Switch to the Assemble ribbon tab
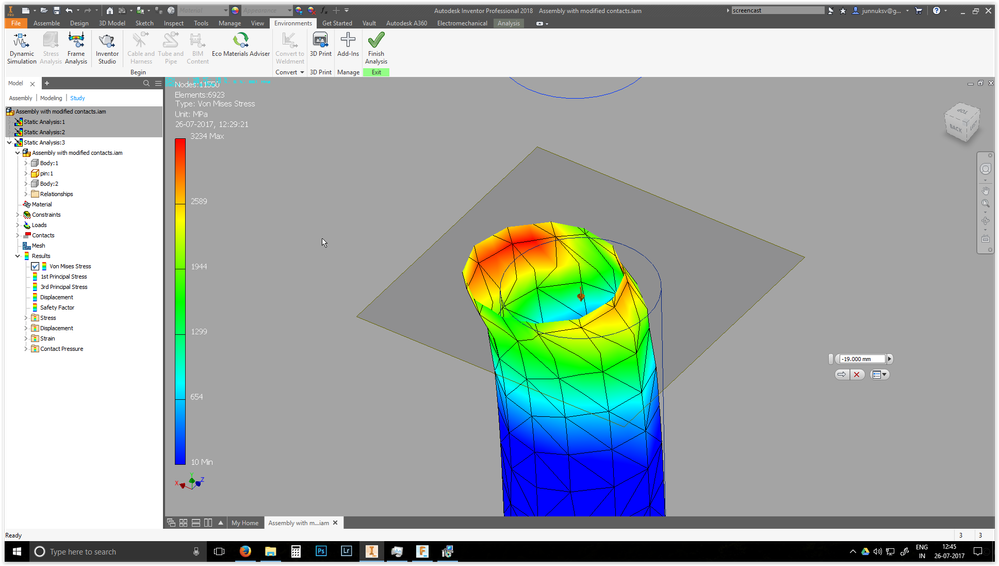This screenshot has height=566, width=999. (47, 23)
